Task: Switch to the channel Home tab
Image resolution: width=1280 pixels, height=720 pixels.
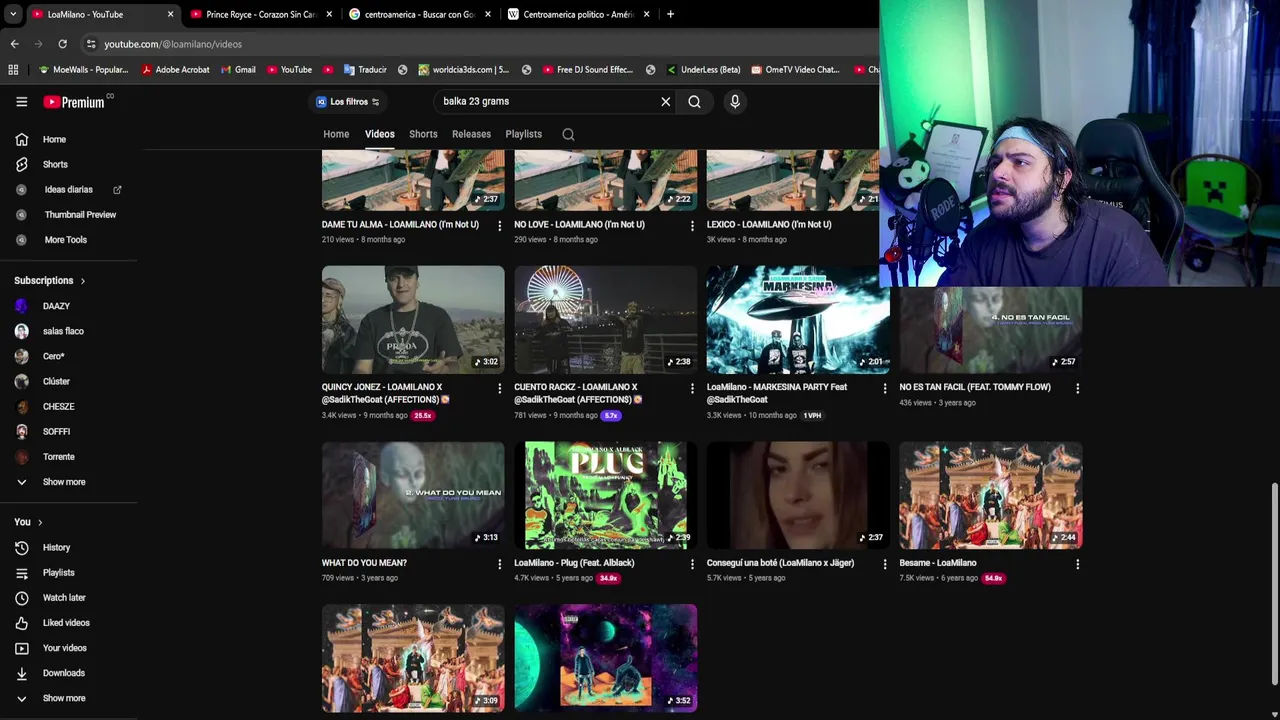Action: (336, 134)
